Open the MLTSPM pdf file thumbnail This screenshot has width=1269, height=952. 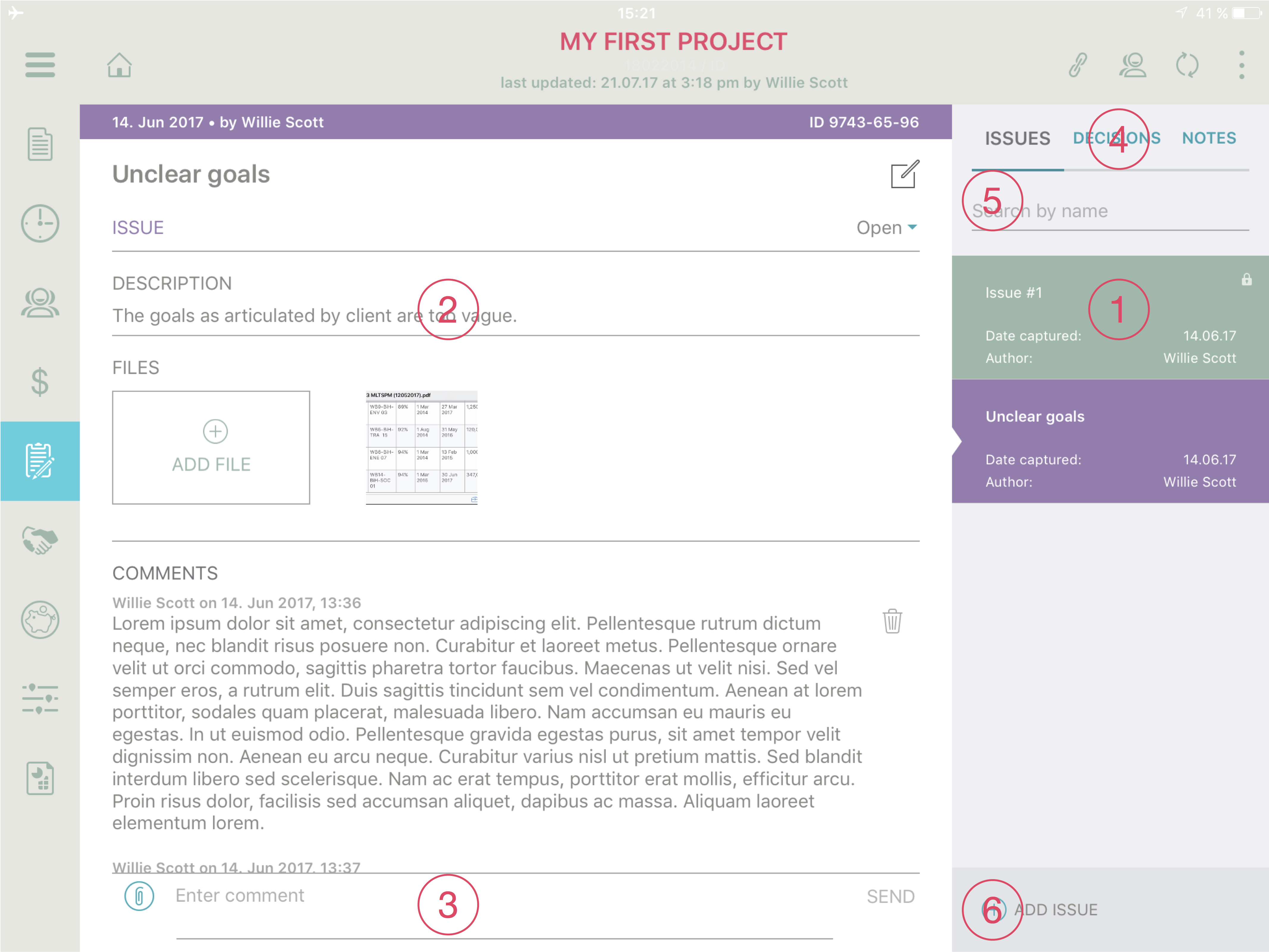(422, 447)
